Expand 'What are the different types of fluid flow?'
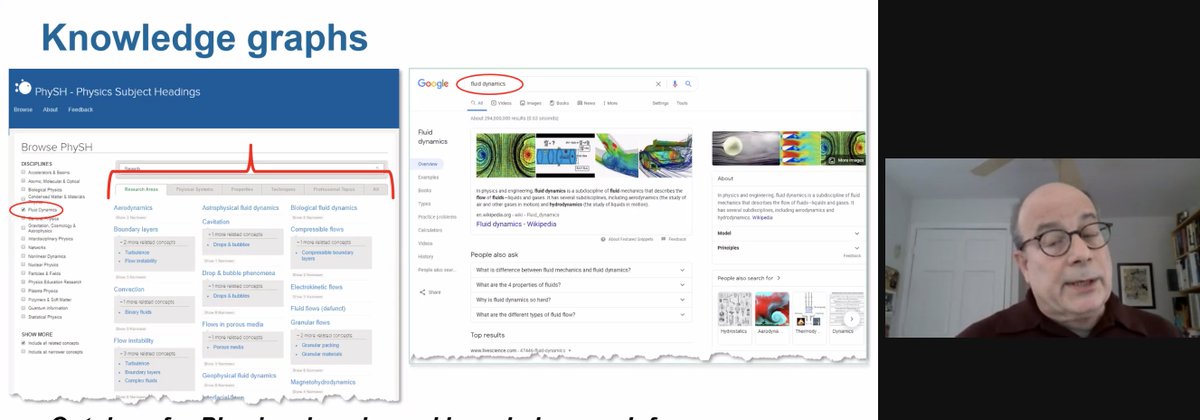 click(582, 314)
